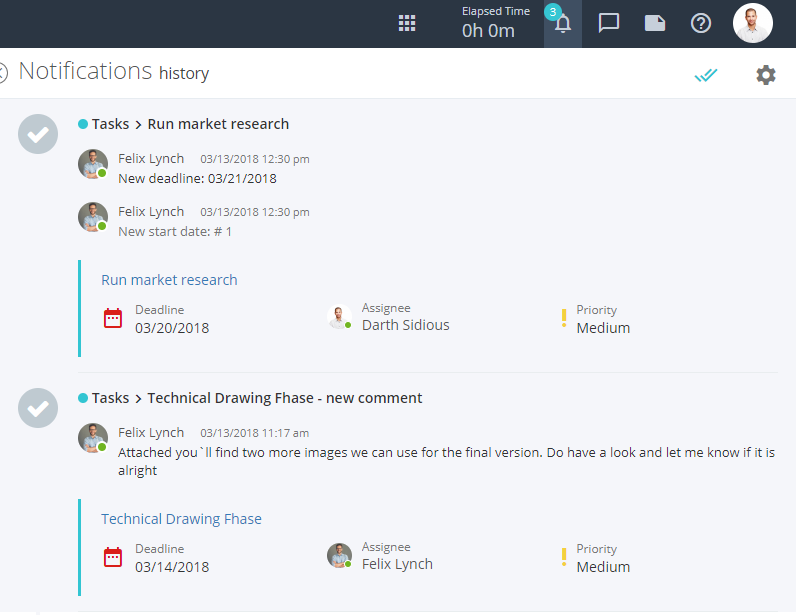This screenshot has width=796, height=615.
Task: Click priority icon in Run market research card
Action: click(x=564, y=318)
